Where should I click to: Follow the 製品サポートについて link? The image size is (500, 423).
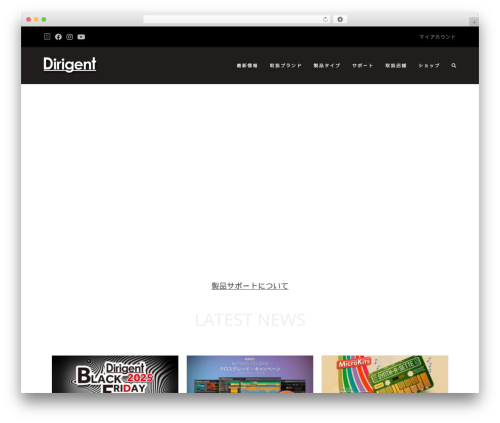pos(250,286)
